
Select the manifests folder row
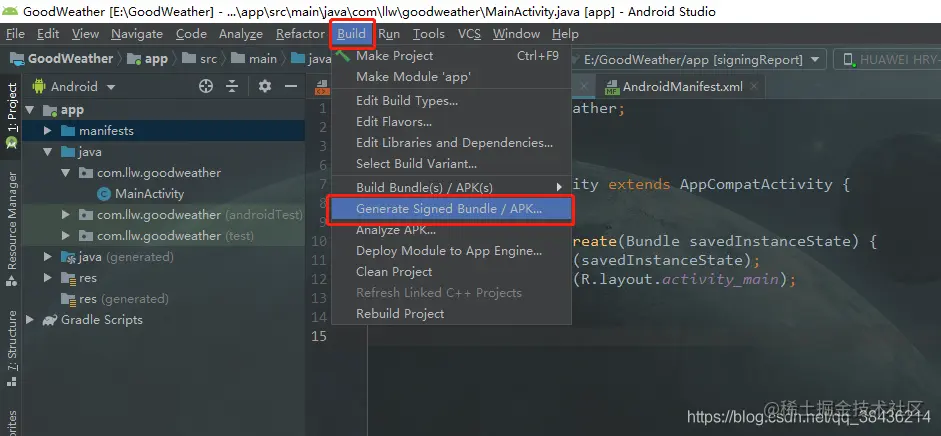click(x=163, y=131)
